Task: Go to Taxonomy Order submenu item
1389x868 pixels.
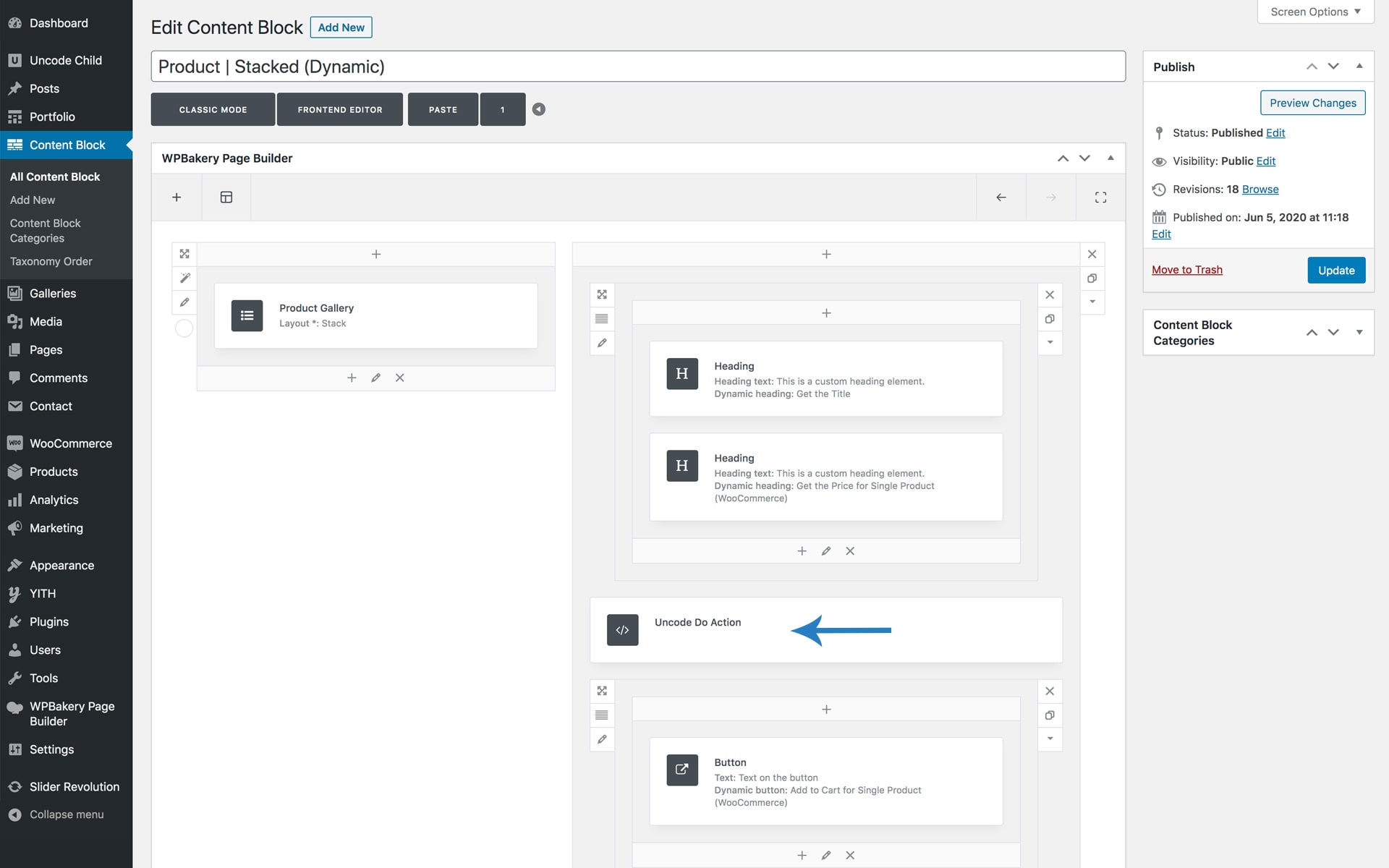Action: (51, 261)
